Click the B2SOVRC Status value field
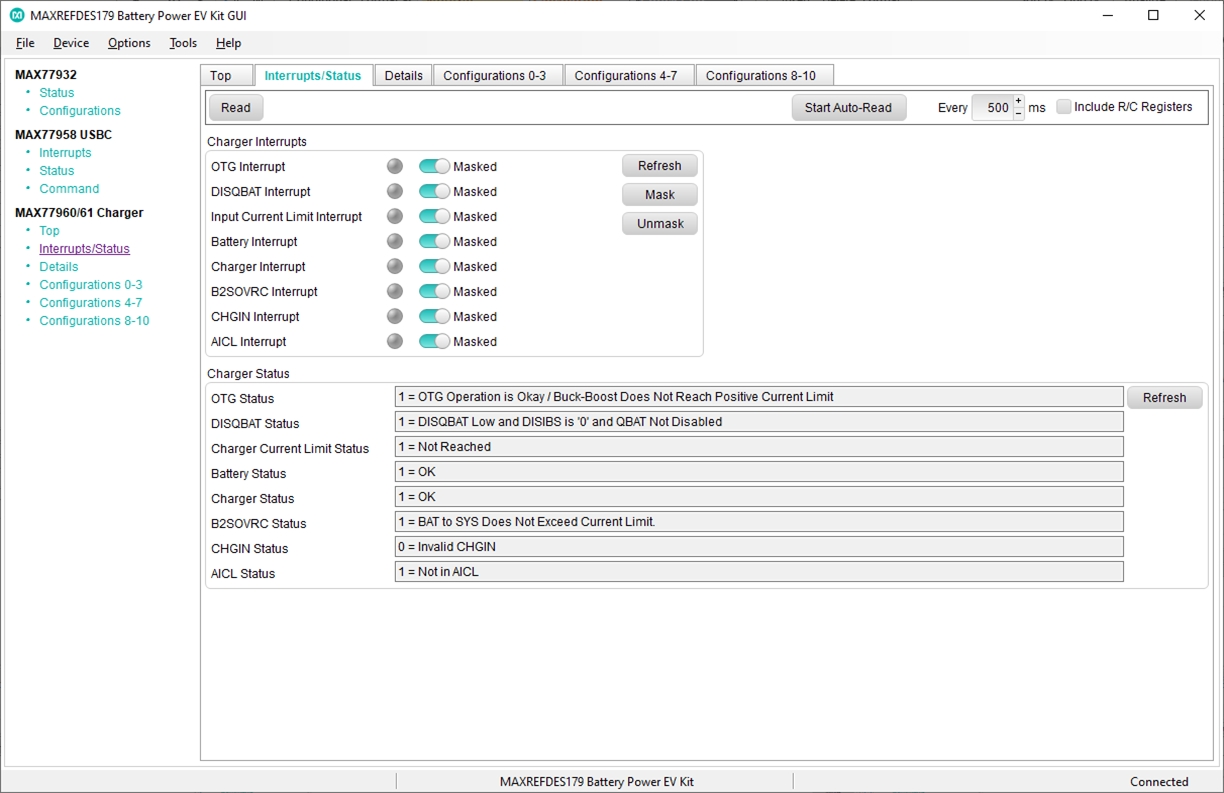Viewport: 1224px width, 793px height. click(759, 522)
